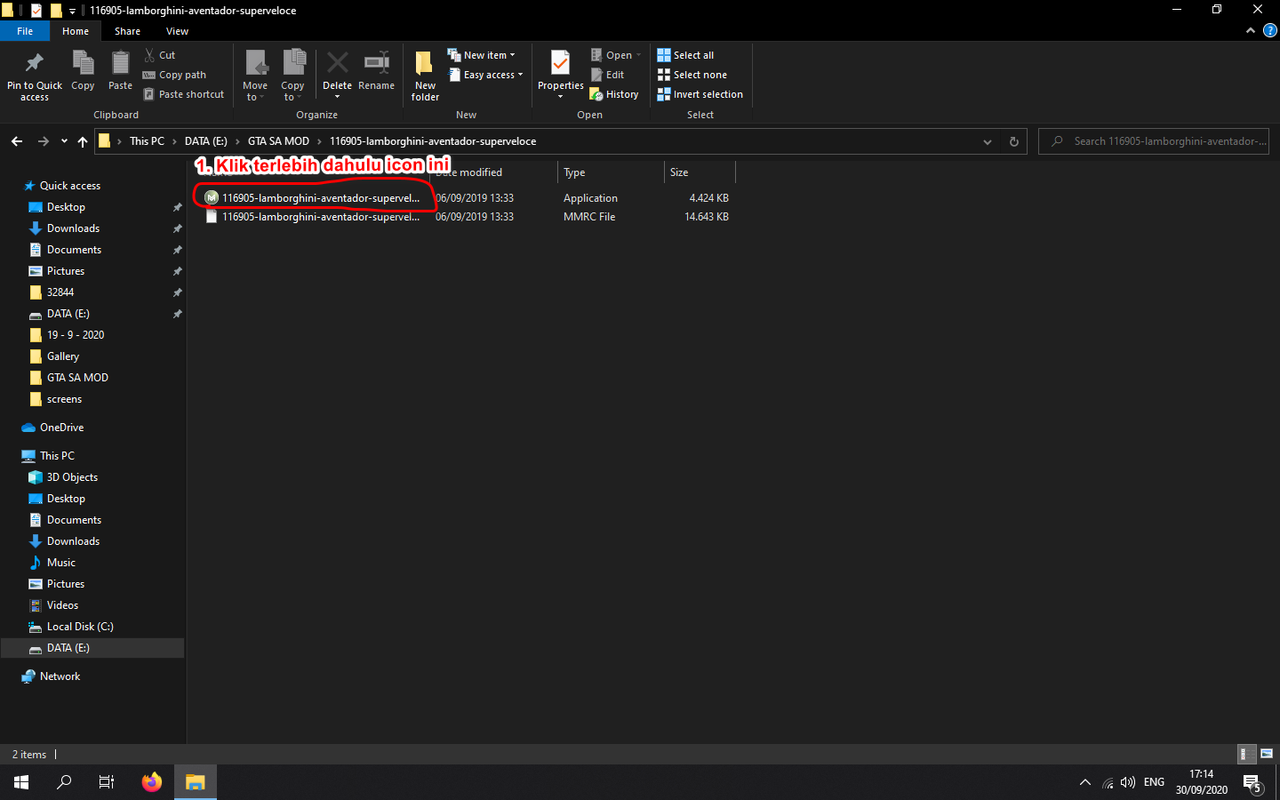Open the 32844 folder in sidebar
The image size is (1280, 800).
[x=60, y=292]
